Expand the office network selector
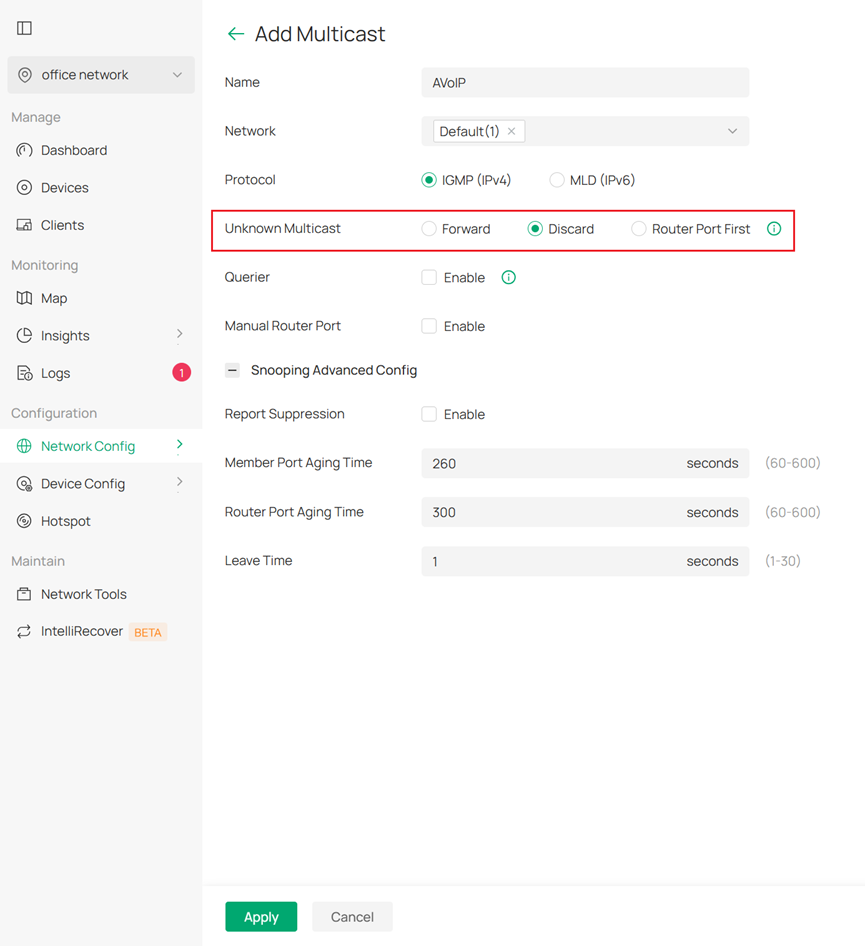Image resolution: width=865 pixels, height=946 pixels. pos(100,74)
